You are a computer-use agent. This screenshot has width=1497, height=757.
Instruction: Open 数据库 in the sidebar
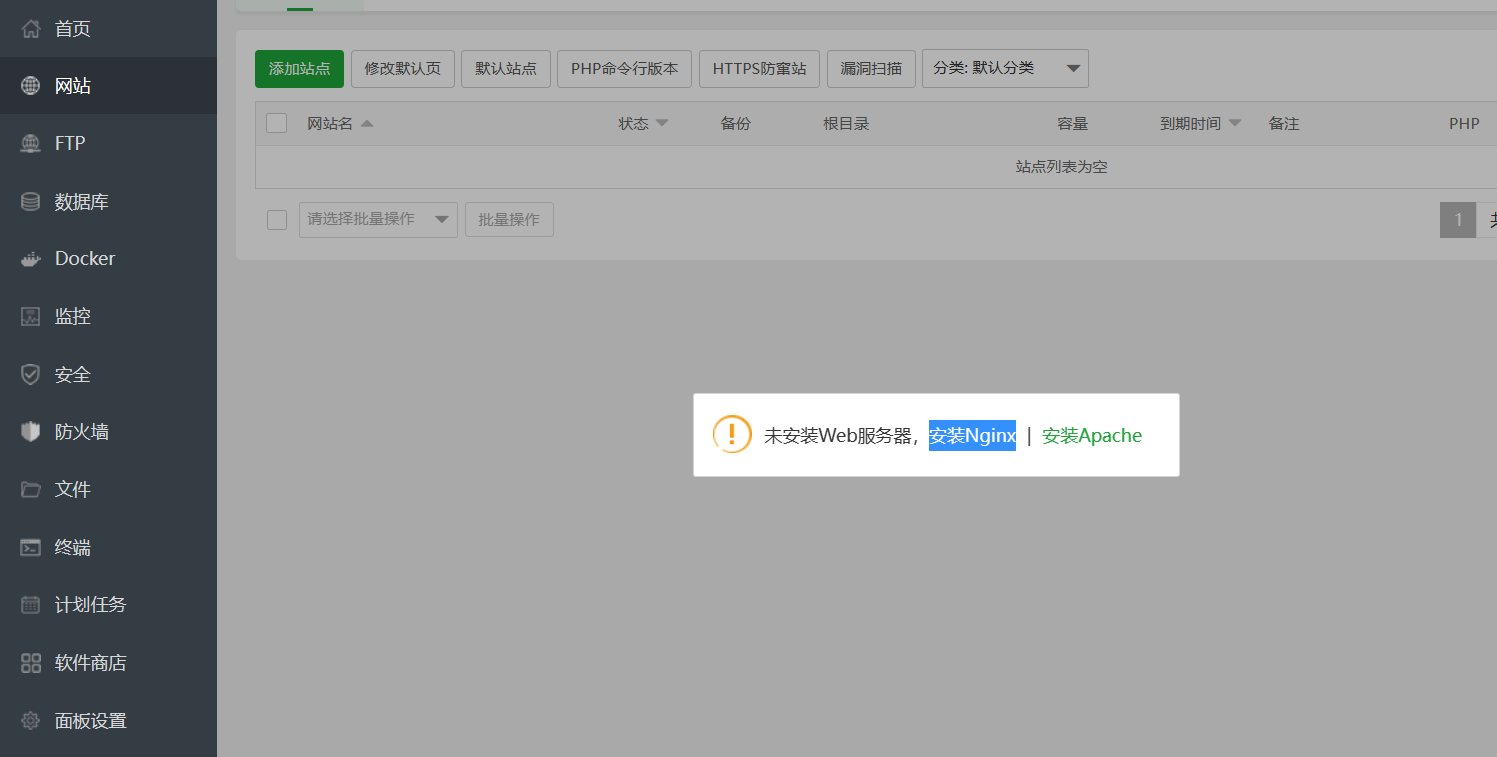click(x=108, y=201)
